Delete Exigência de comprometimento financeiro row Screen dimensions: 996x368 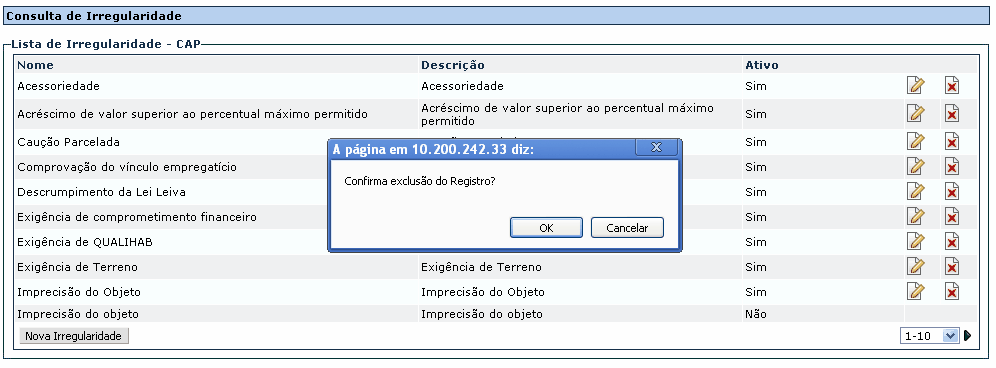point(952,217)
